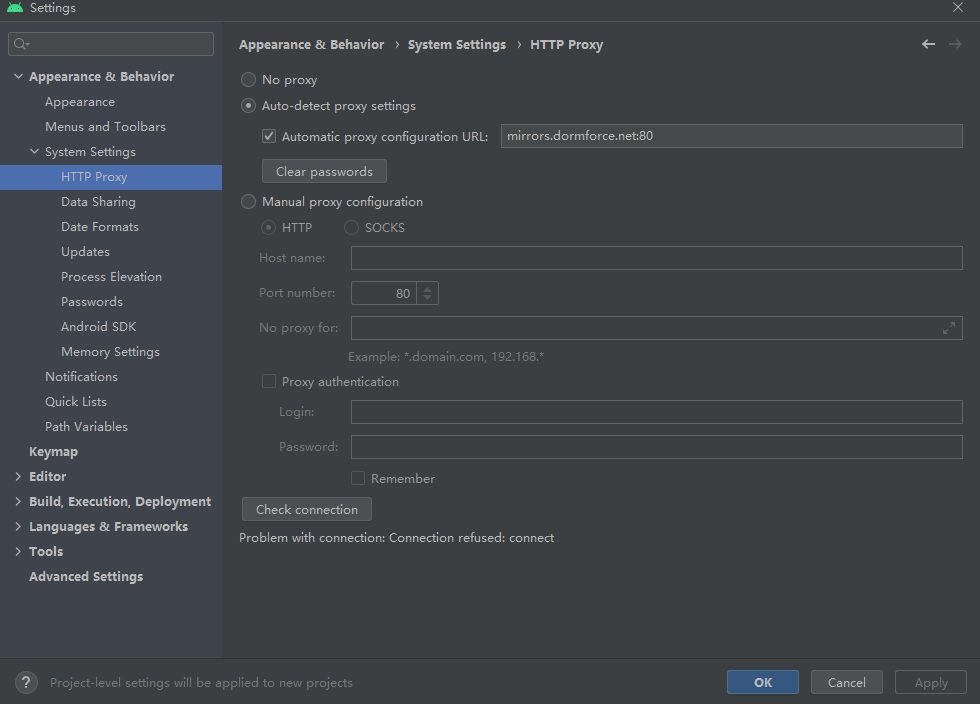Select the No proxy radio button
The image size is (980, 704).
249,80
